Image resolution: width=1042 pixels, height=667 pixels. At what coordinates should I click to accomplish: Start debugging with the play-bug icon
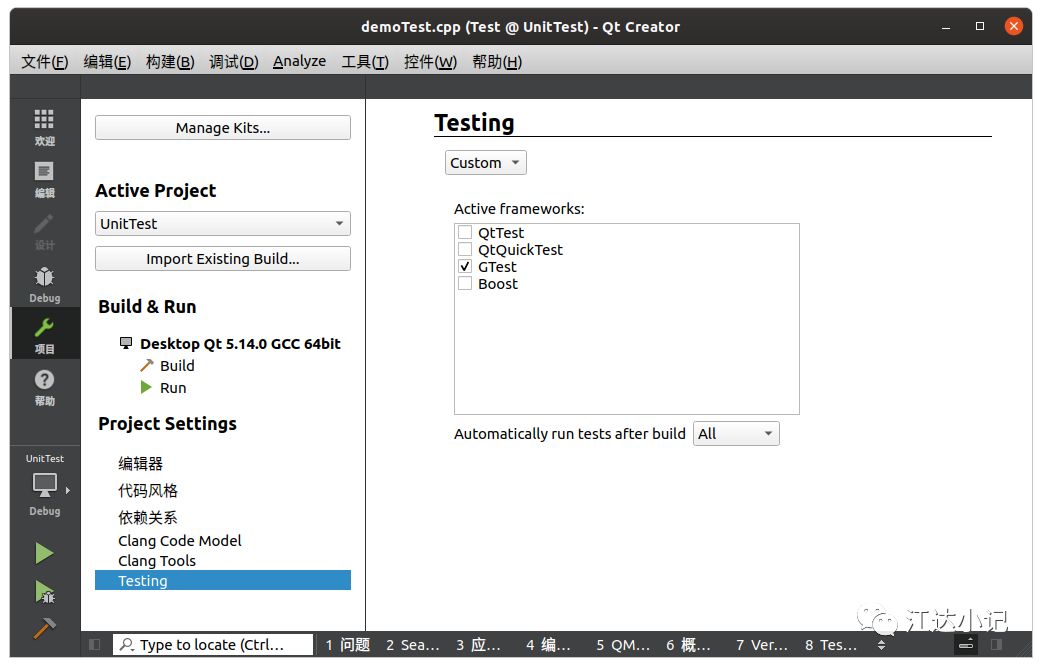click(x=45, y=591)
